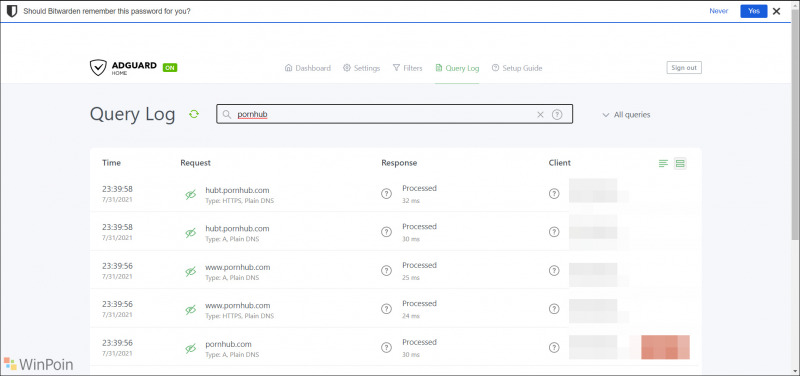The image size is (800, 376).
Task: Open client info icon for pornhub.com row
Action: [x=554, y=347]
